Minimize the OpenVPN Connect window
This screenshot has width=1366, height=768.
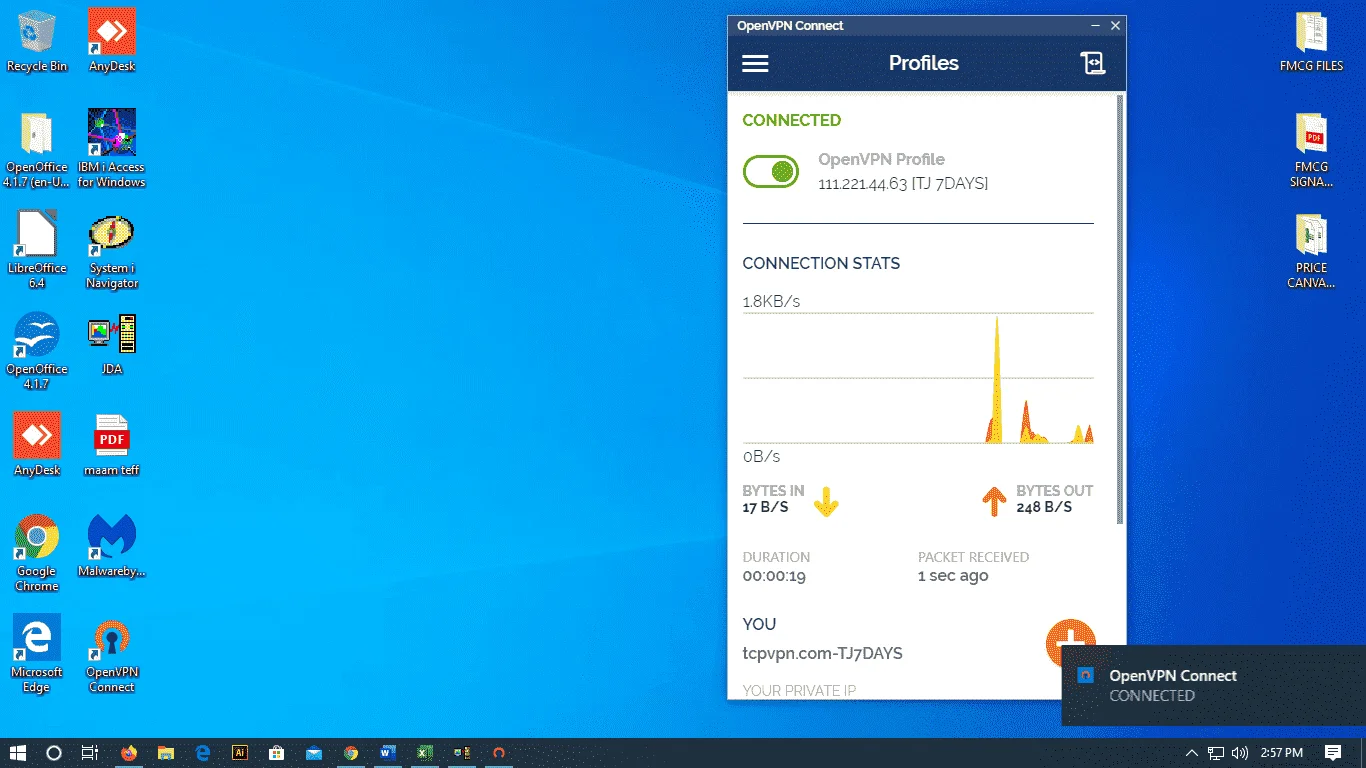pos(1096,25)
